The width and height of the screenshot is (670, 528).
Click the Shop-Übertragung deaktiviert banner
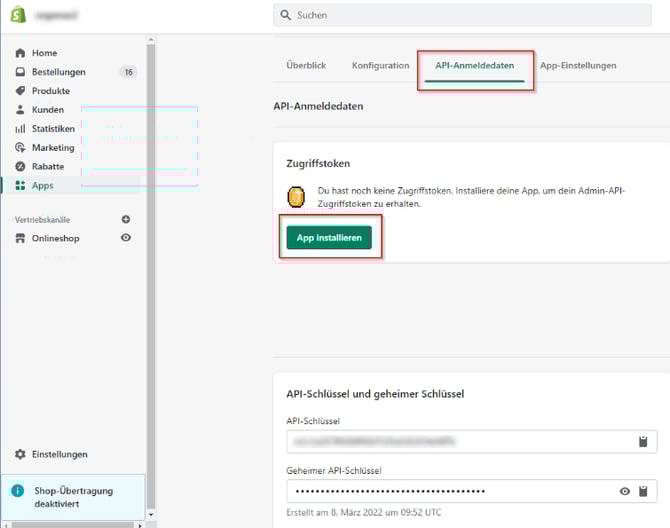click(x=73, y=497)
